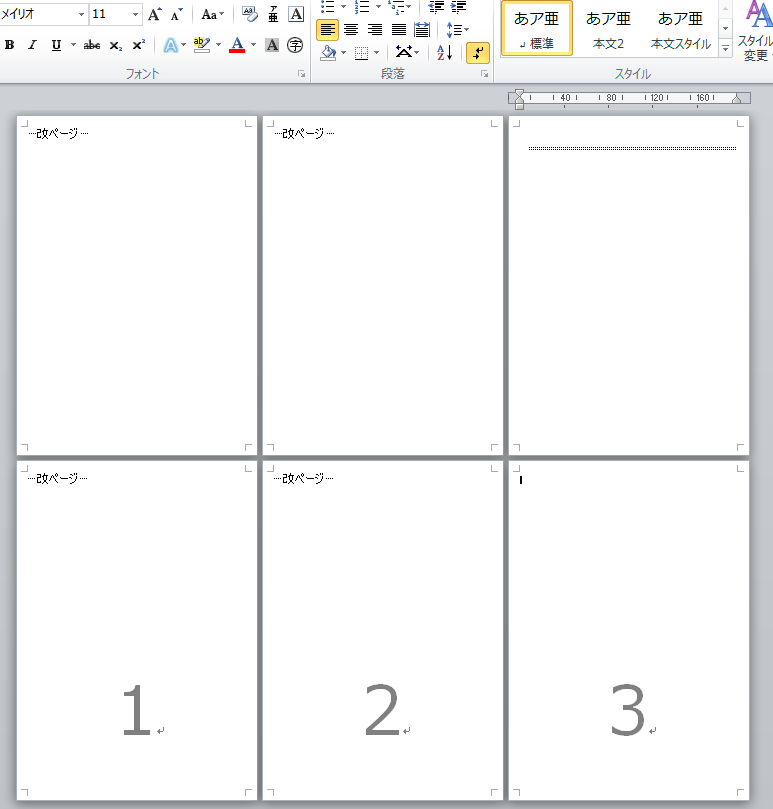
Task: Click page showing number 3
Action: [x=629, y=630]
